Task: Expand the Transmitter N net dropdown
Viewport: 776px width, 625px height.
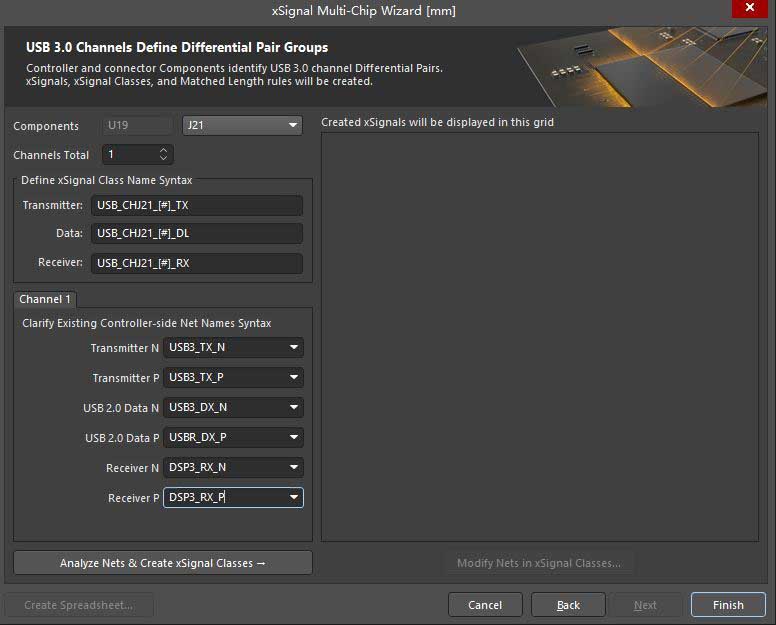Action: pos(294,348)
